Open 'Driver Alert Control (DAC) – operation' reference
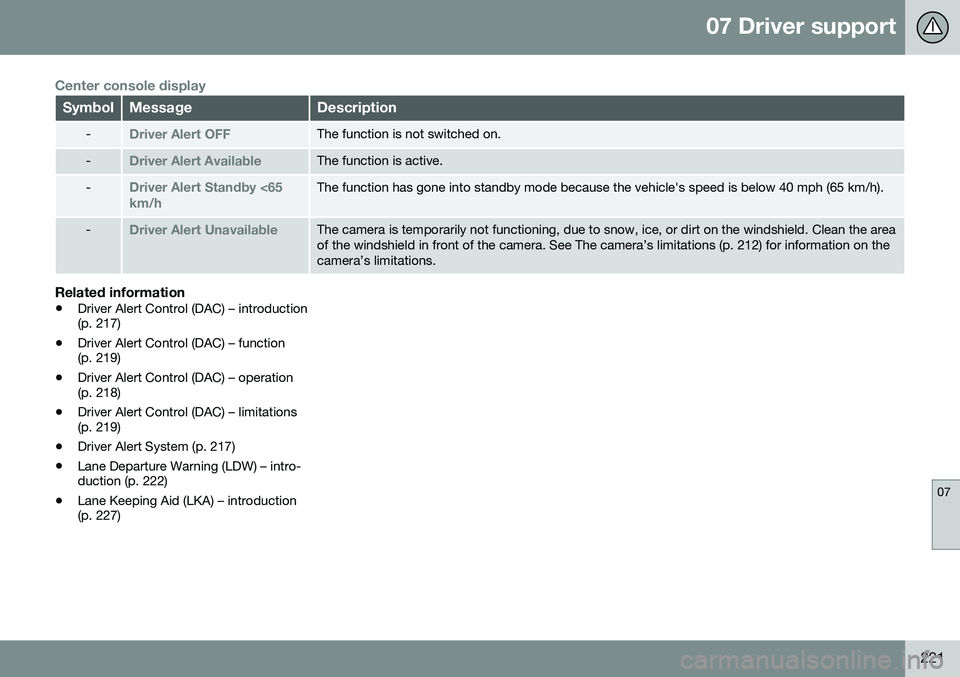Viewport: 960px width, 677px height. click(185, 385)
